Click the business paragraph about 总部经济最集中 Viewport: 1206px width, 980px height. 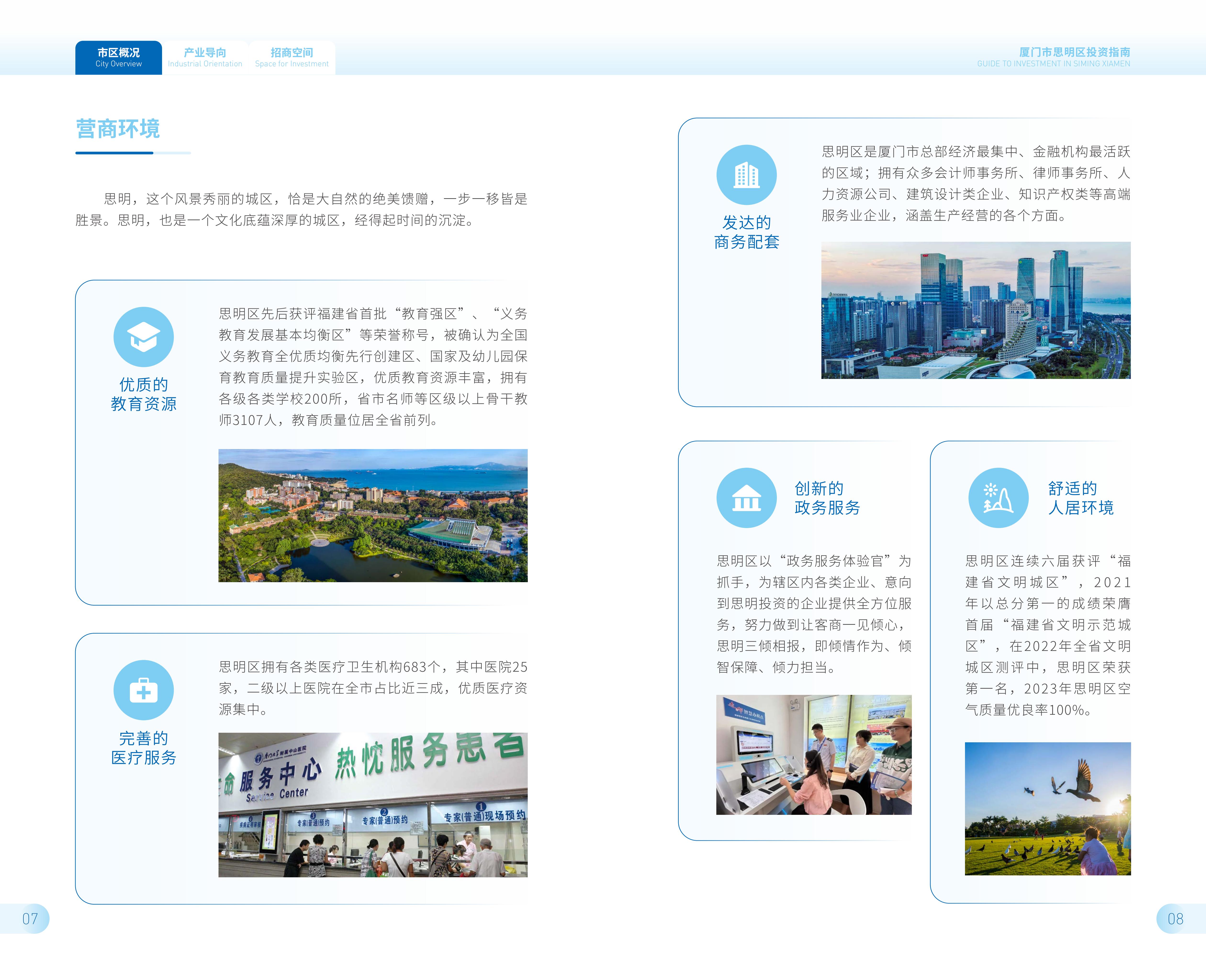pos(976,183)
